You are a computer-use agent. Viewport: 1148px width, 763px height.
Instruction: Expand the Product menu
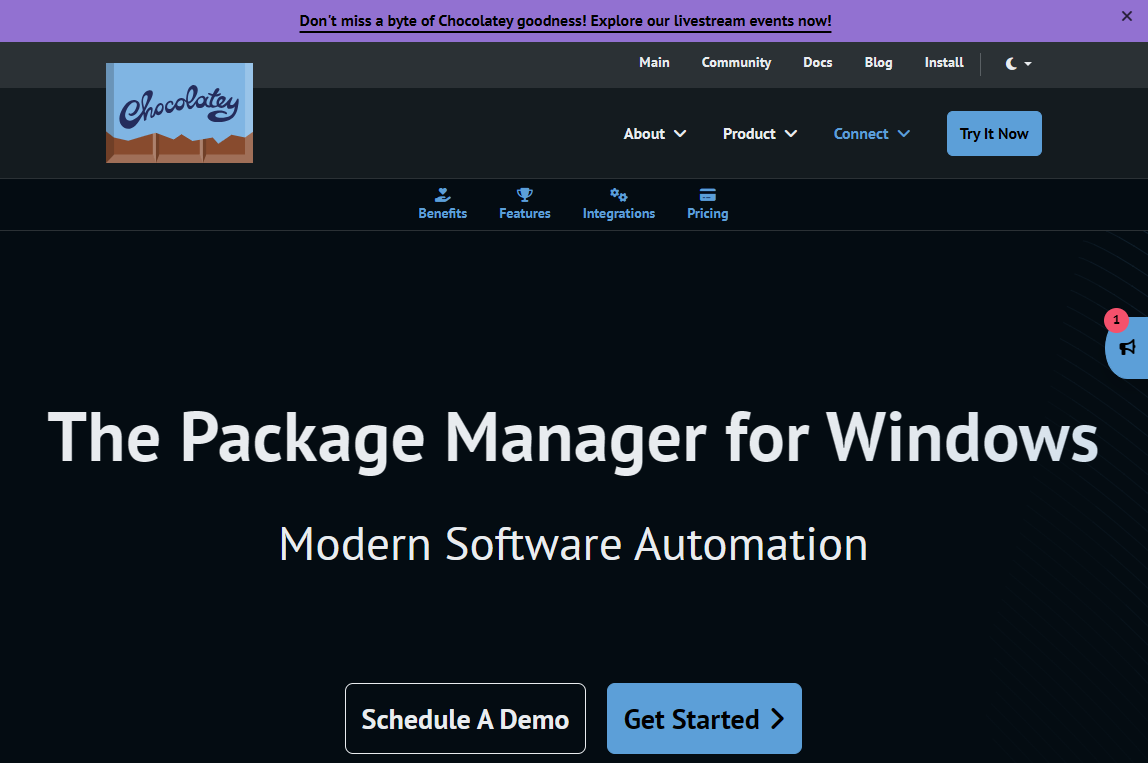click(759, 134)
